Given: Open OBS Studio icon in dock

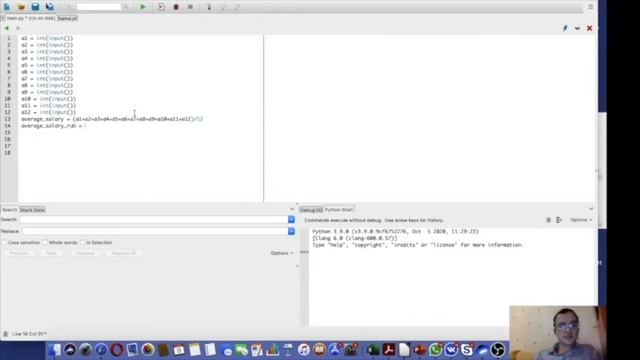Looking at the screenshot, I should 498,350.
